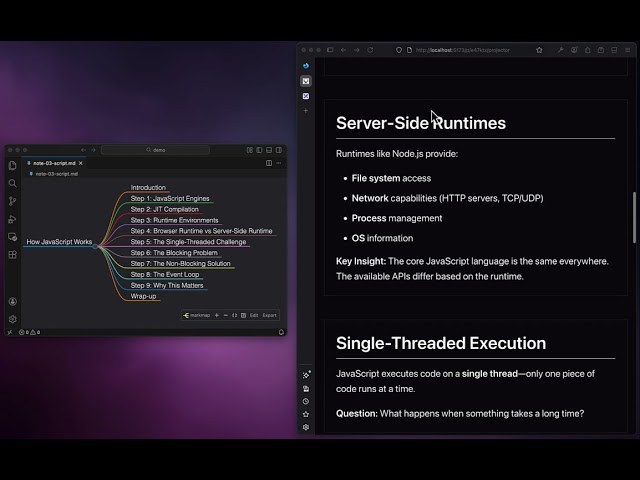Screen dimensions: 640x480
Task: Select 'Step 8: The Event Loop' node
Action: pyautogui.click(x=165, y=274)
